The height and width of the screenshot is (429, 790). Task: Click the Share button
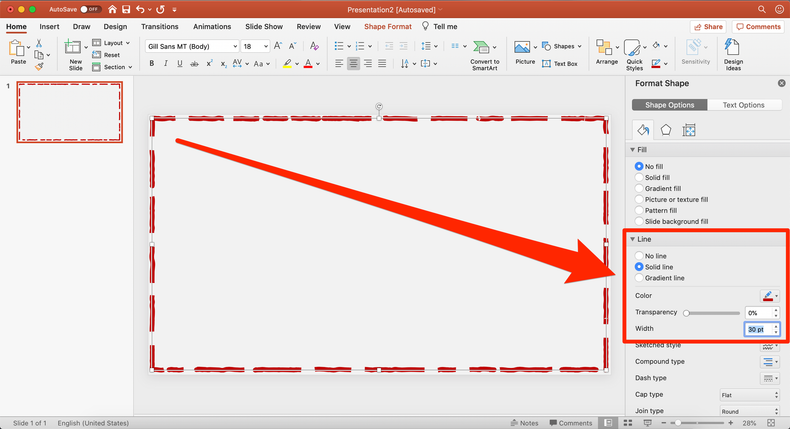[708, 27]
